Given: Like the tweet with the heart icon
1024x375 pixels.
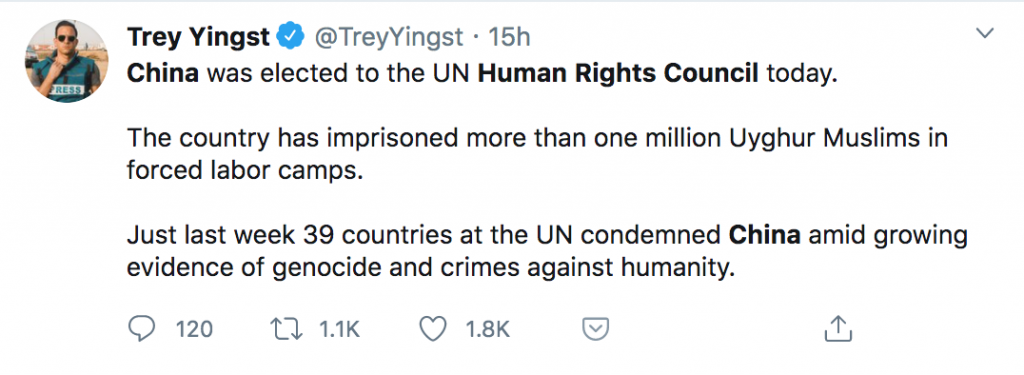Looking at the screenshot, I should point(432,329).
